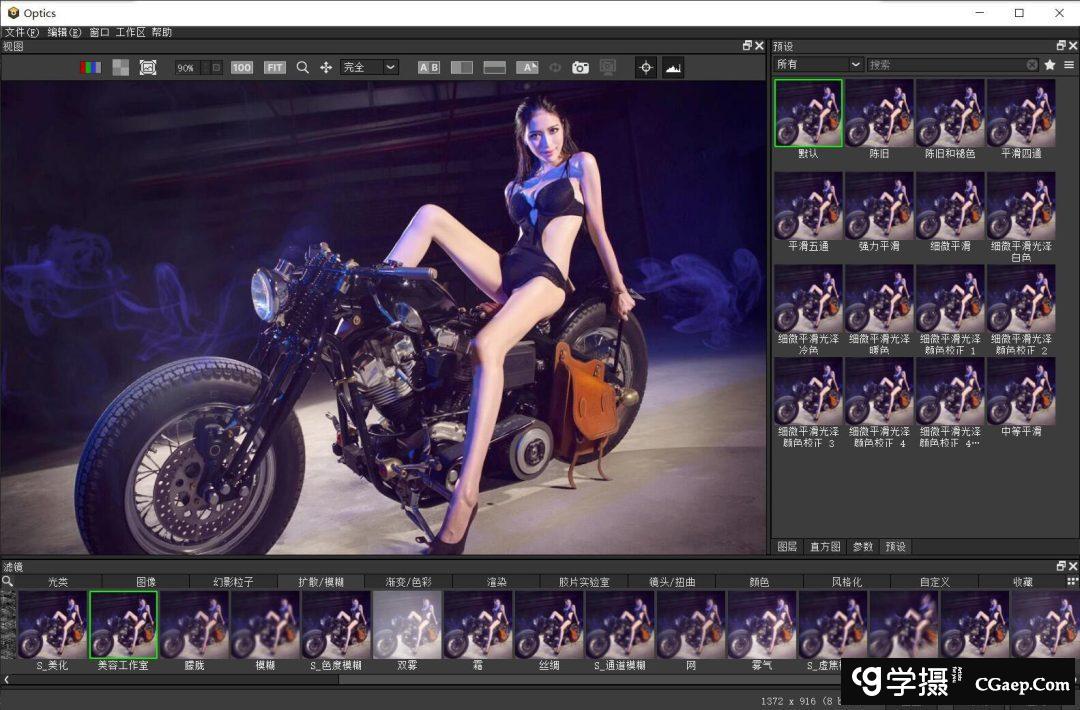Select the pan move tool
Screen dimensions: 1080x710
click(326, 67)
